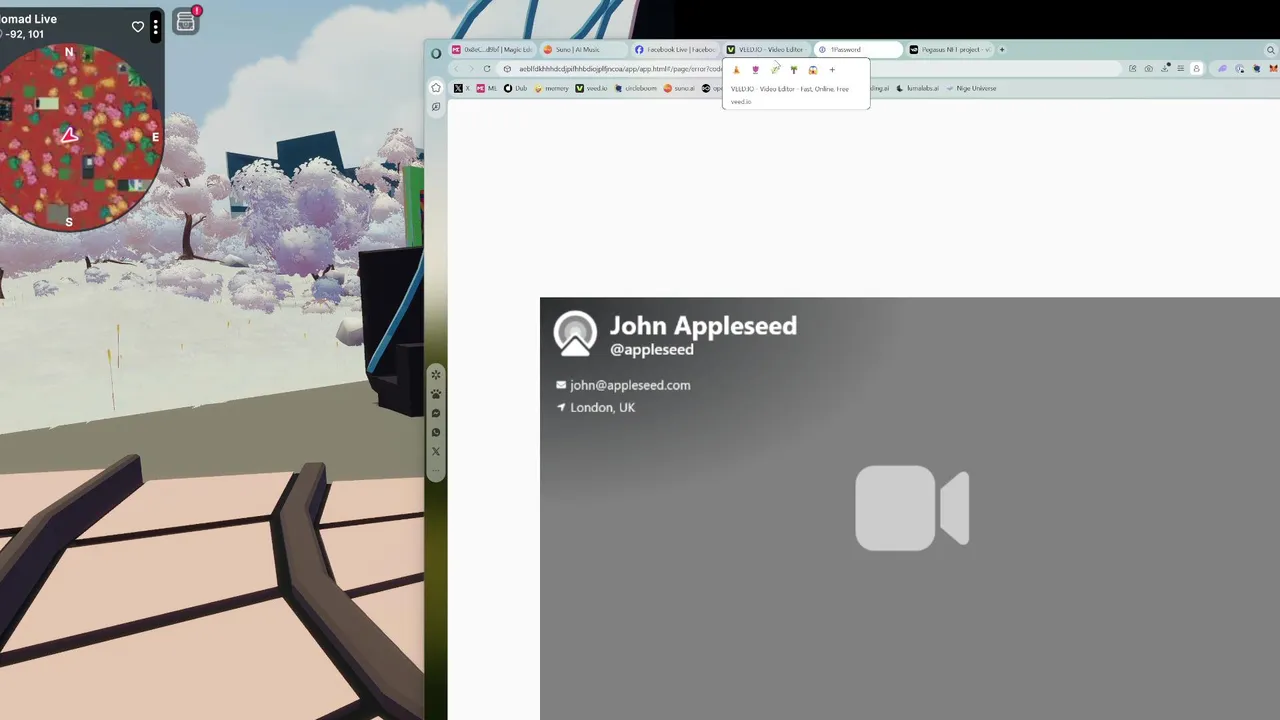Screen dimensions: 1280x720
Task: Open the suno.ai bookmark
Action: coord(679,88)
